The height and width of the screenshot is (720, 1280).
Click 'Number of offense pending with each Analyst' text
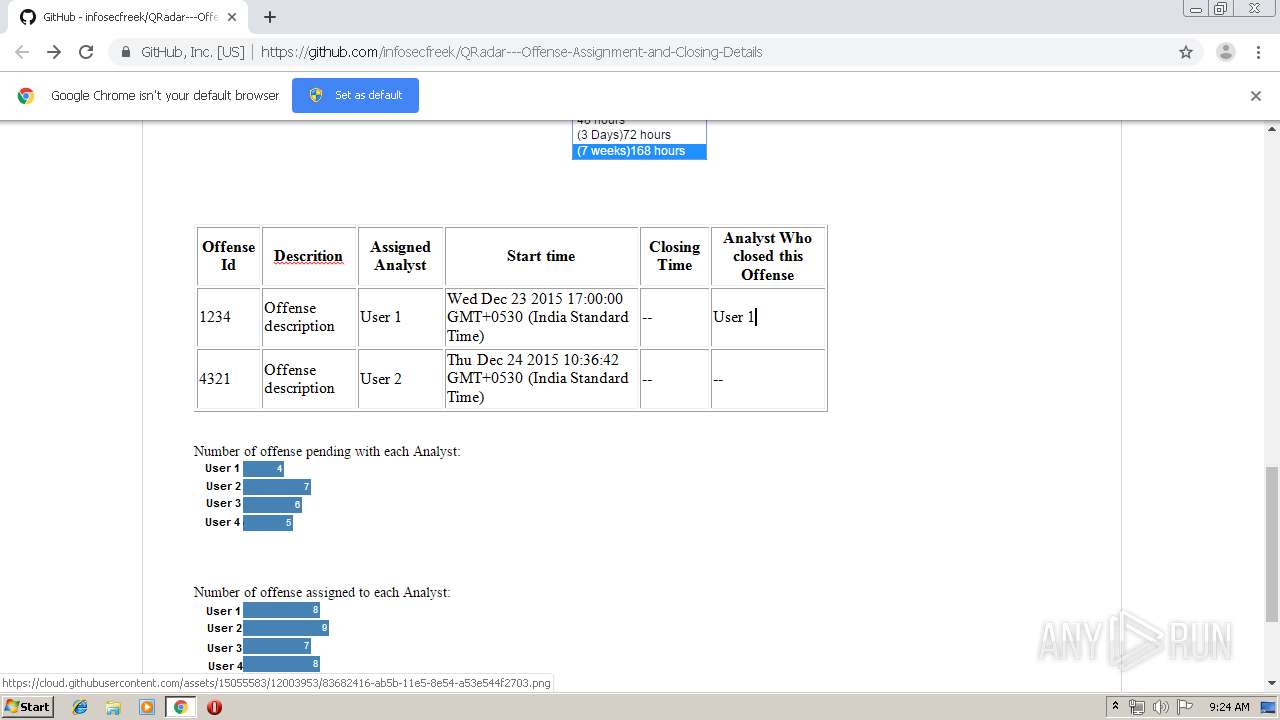327,451
